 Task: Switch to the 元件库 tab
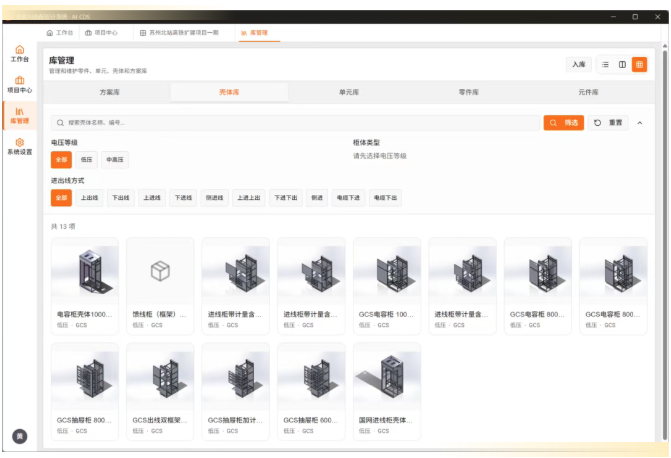588,92
